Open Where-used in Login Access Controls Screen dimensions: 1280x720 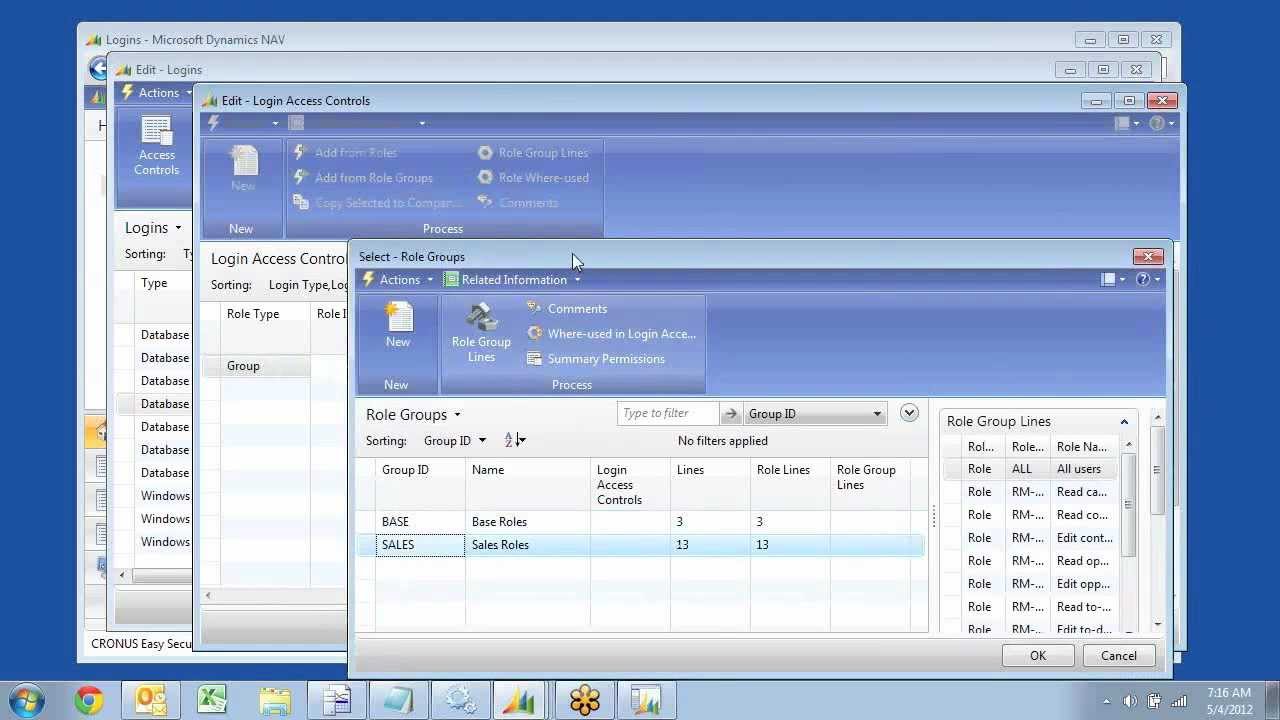pyautogui.click(x=611, y=334)
